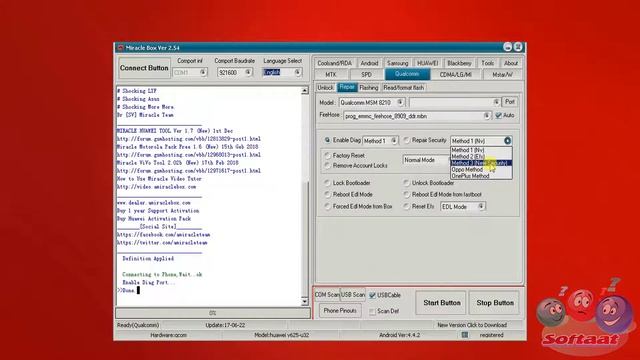Image resolution: width=640 pixels, height=360 pixels.
Task: Choose highlighted Method 3 list item
Action: point(481,163)
